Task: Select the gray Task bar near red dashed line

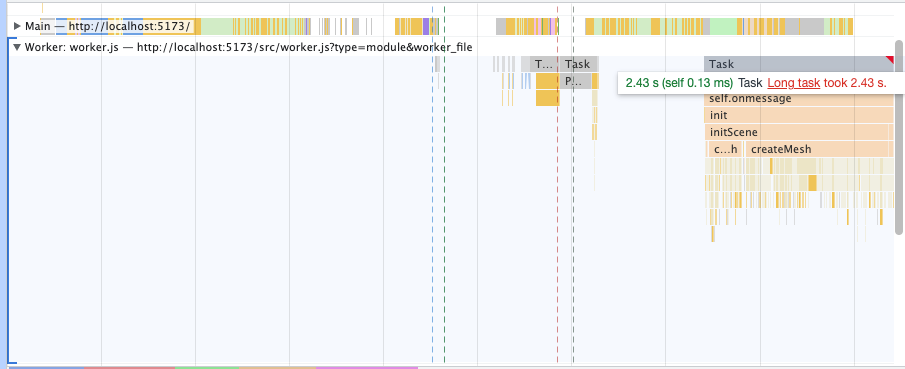Action: [579, 64]
